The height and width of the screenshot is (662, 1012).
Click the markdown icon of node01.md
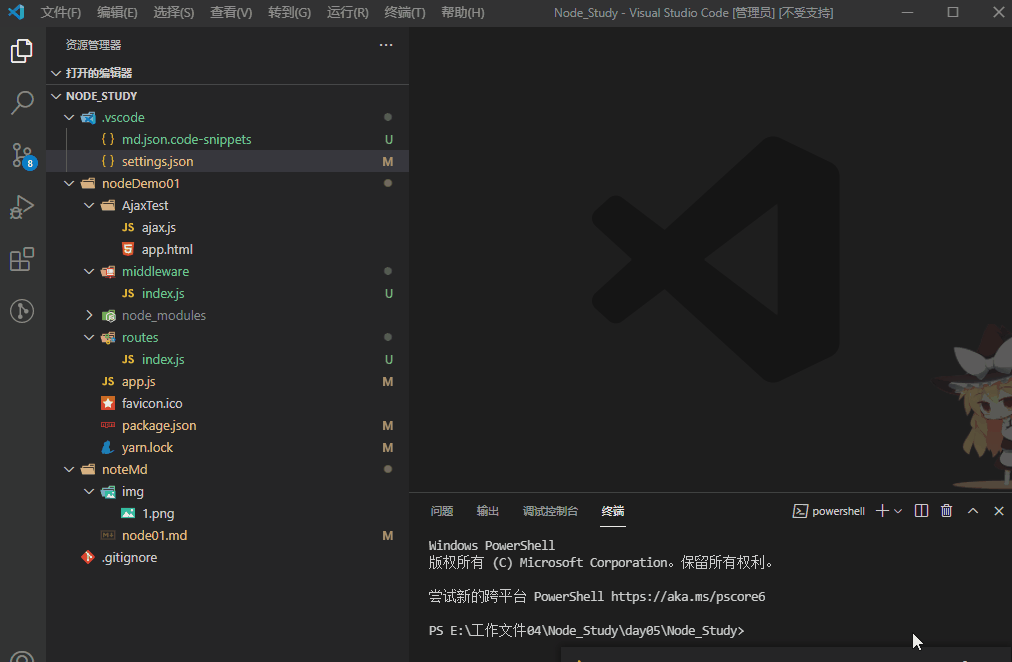coord(108,536)
